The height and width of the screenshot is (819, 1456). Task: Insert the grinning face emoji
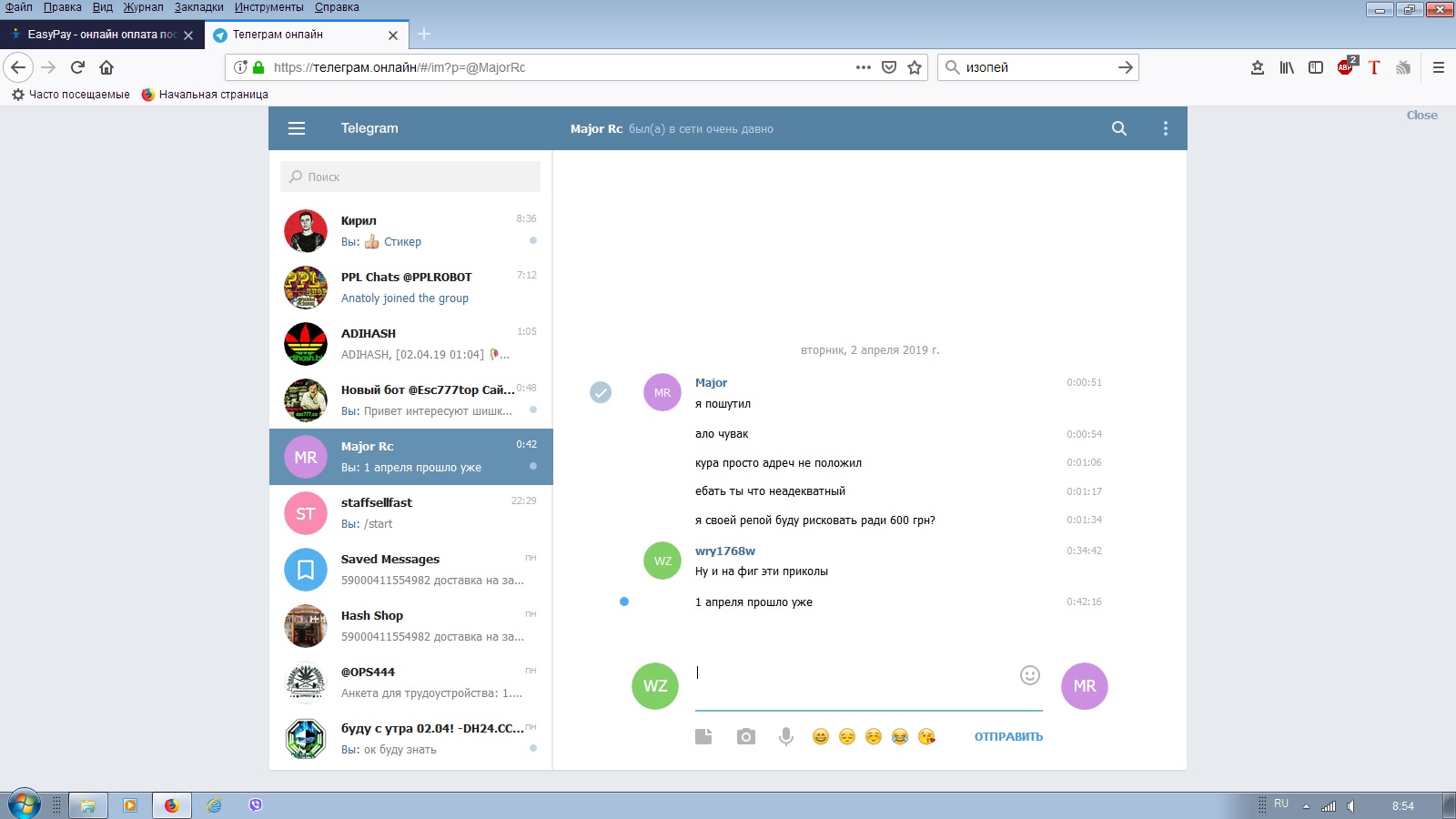[x=821, y=736]
